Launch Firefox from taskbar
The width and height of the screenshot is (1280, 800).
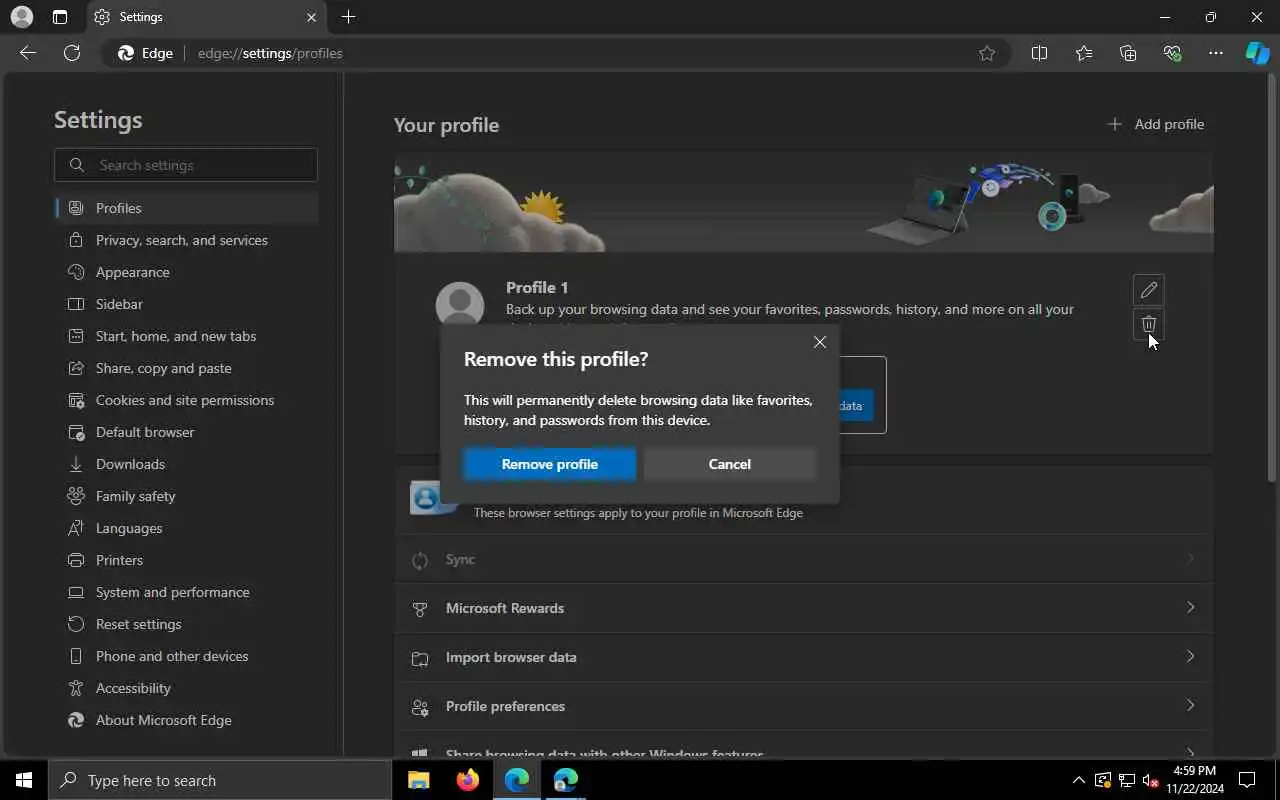click(x=468, y=780)
